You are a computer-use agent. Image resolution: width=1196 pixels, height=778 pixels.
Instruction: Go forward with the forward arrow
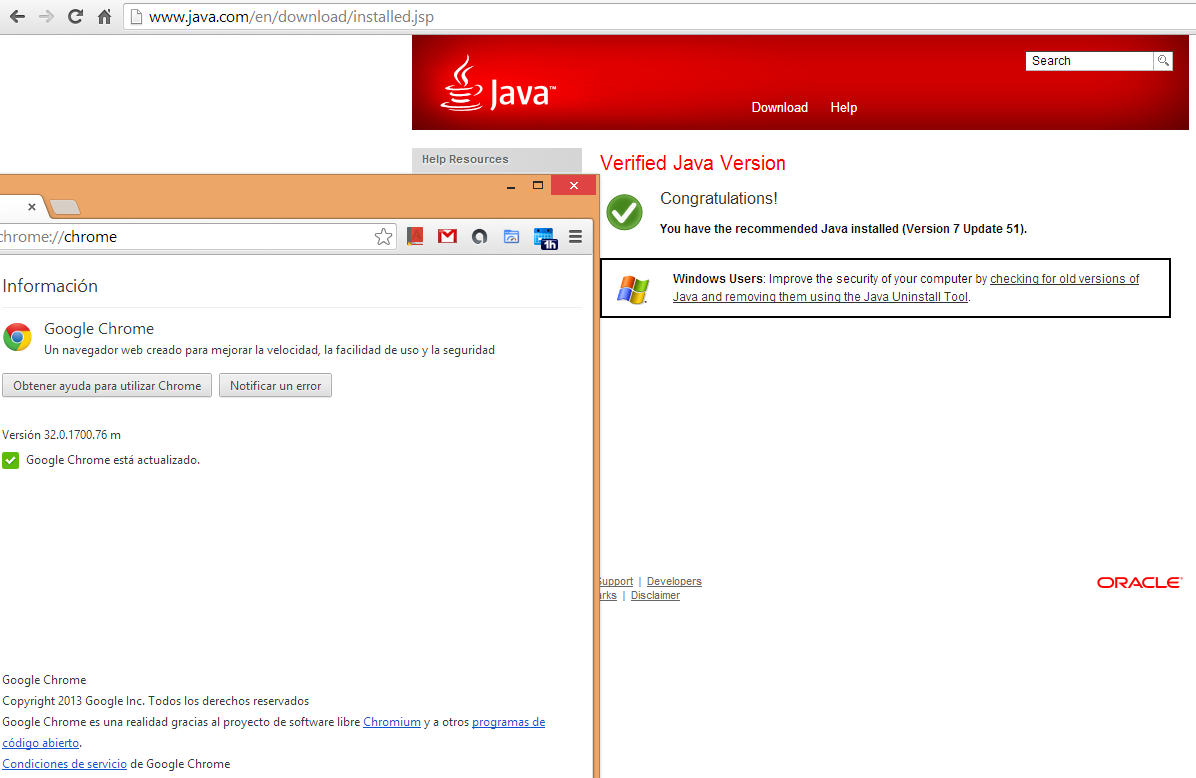pos(46,16)
